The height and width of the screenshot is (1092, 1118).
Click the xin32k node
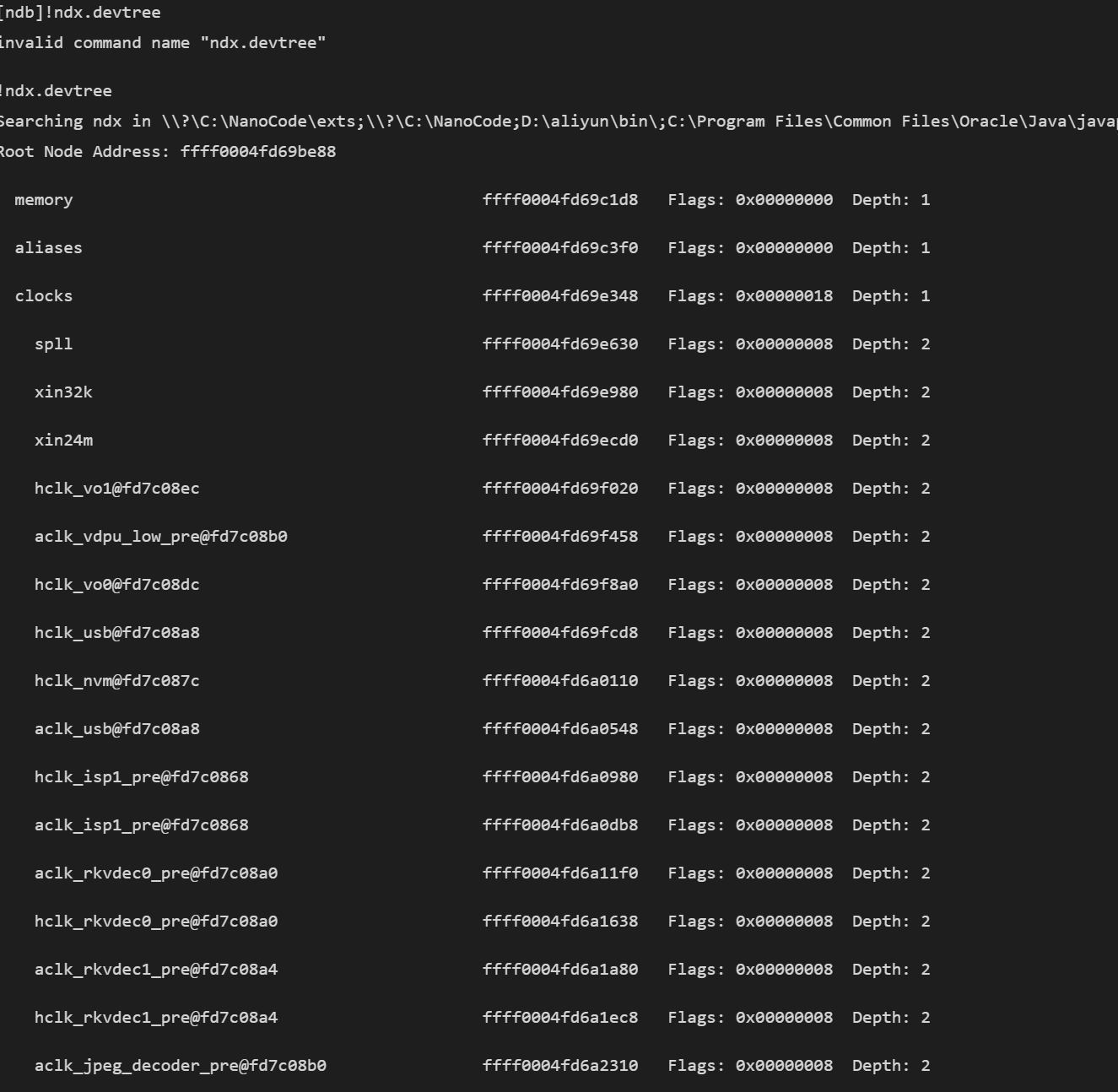click(x=63, y=392)
